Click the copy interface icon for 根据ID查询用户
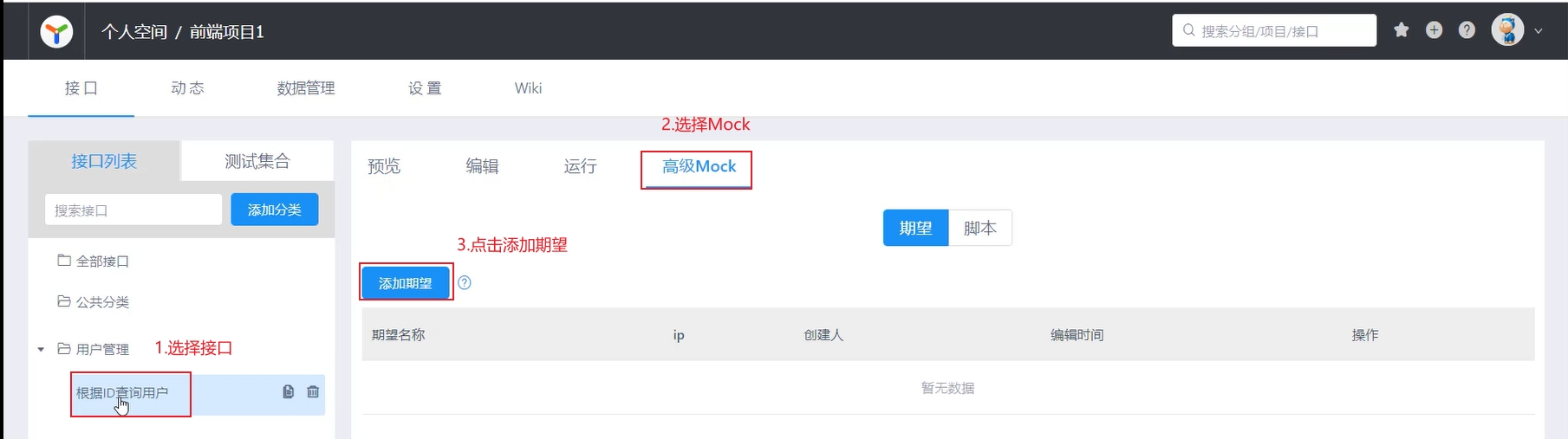Image resolution: width=1568 pixels, height=439 pixels. pyautogui.click(x=289, y=392)
